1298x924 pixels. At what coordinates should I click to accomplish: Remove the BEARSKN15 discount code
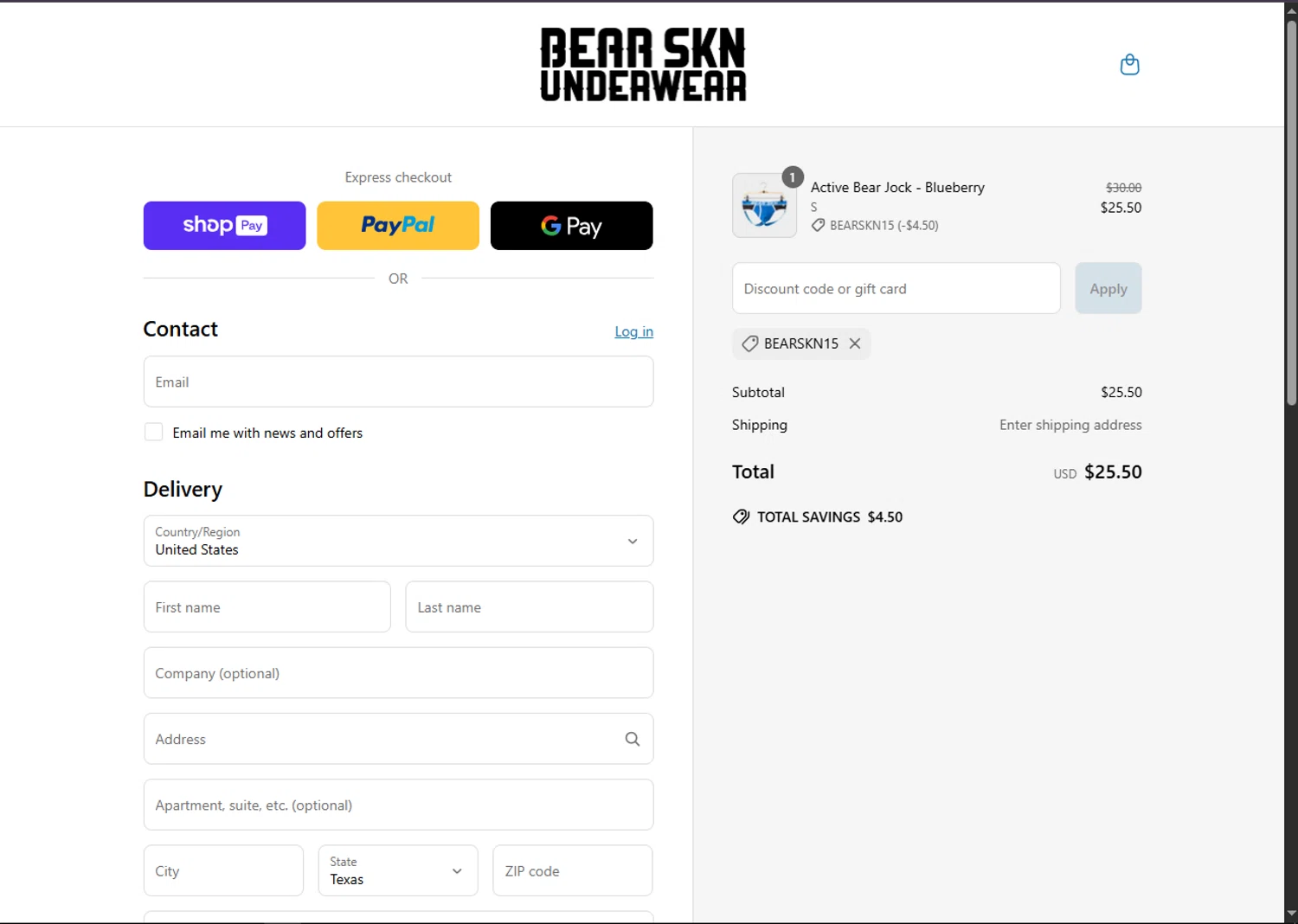coord(855,343)
